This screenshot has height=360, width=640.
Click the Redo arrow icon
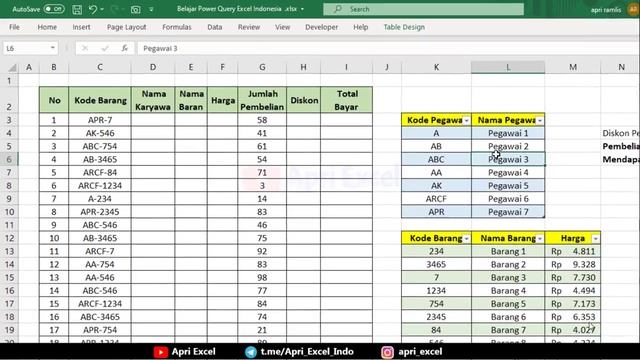pos(114,9)
